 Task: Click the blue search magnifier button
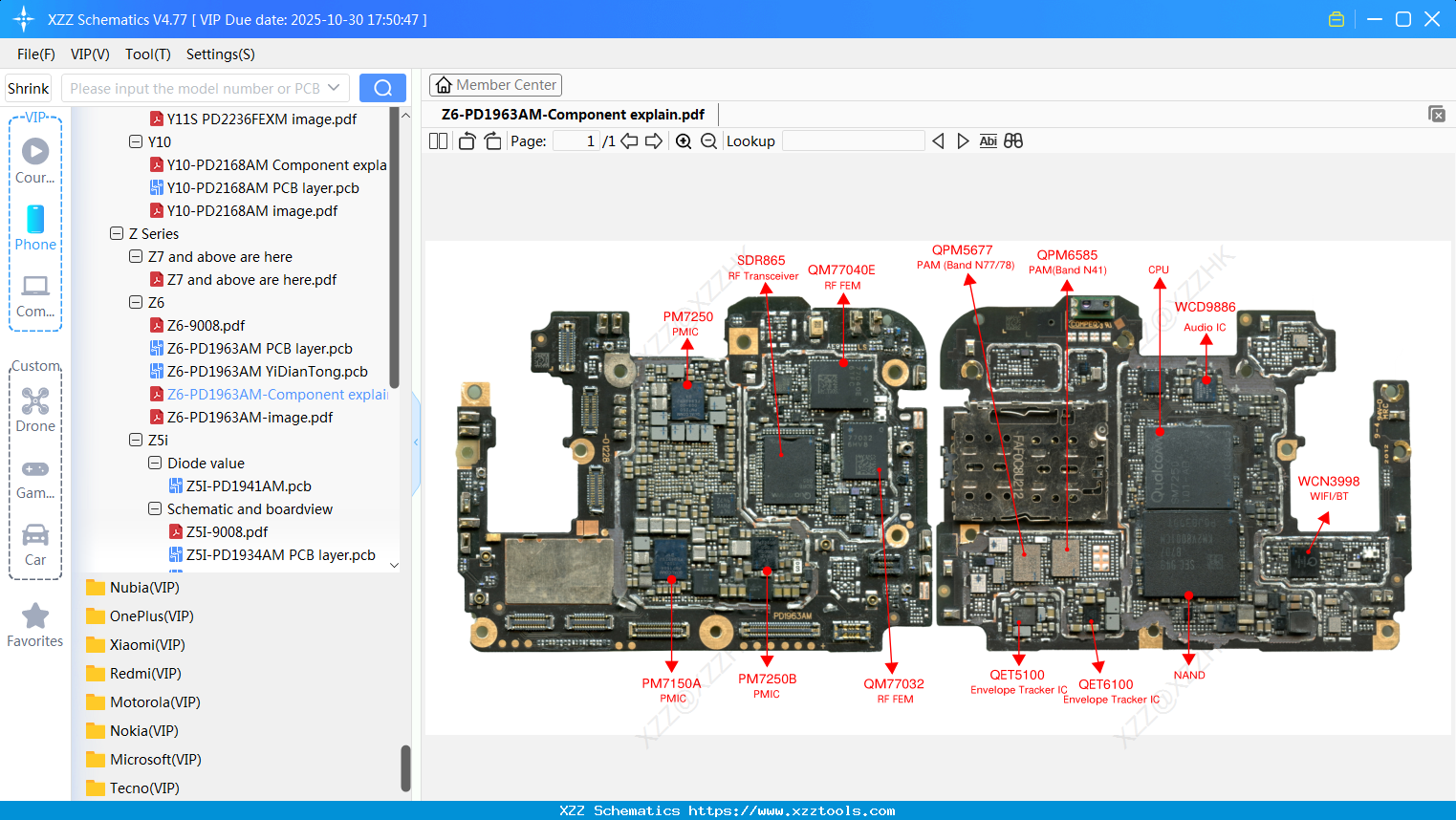tap(382, 87)
